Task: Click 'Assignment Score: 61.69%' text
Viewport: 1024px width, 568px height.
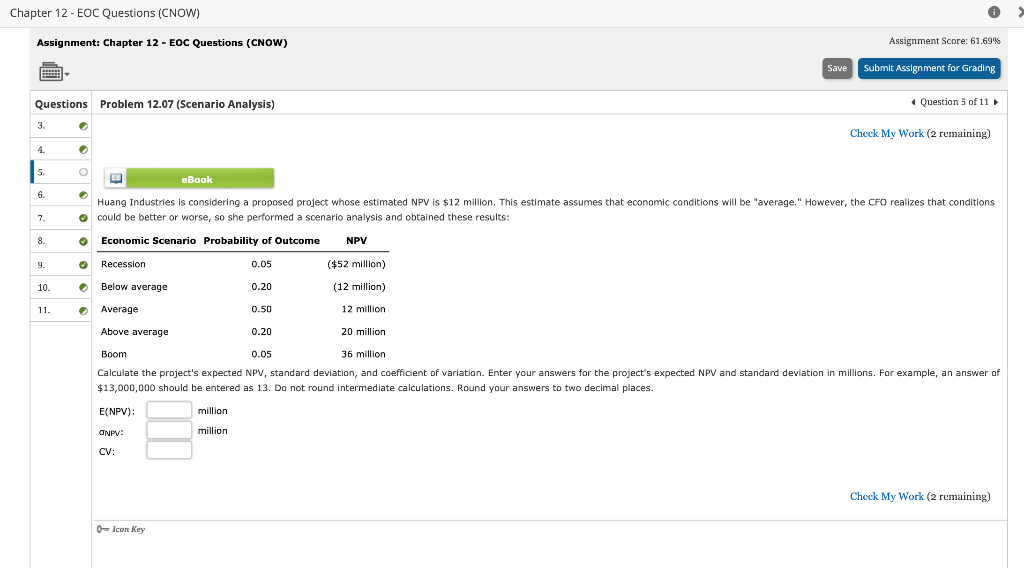Action: 944,40
